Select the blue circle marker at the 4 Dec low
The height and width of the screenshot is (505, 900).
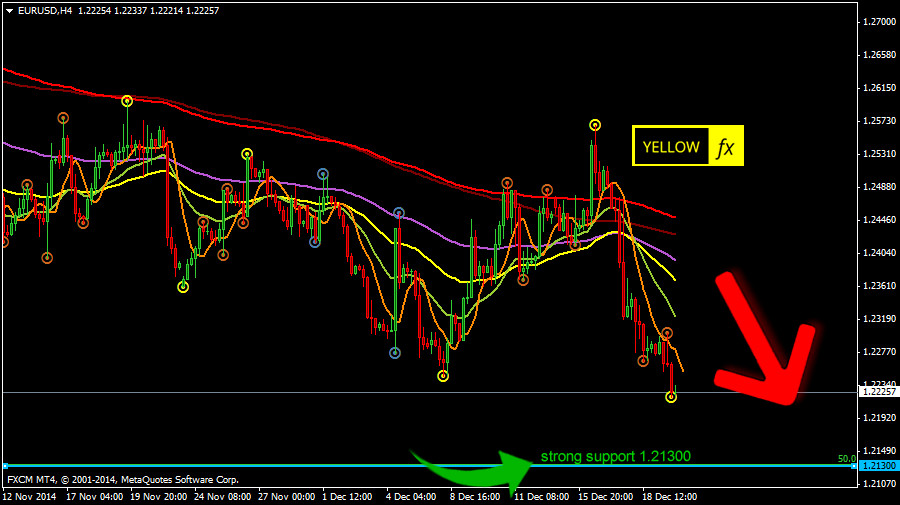tap(395, 352)
